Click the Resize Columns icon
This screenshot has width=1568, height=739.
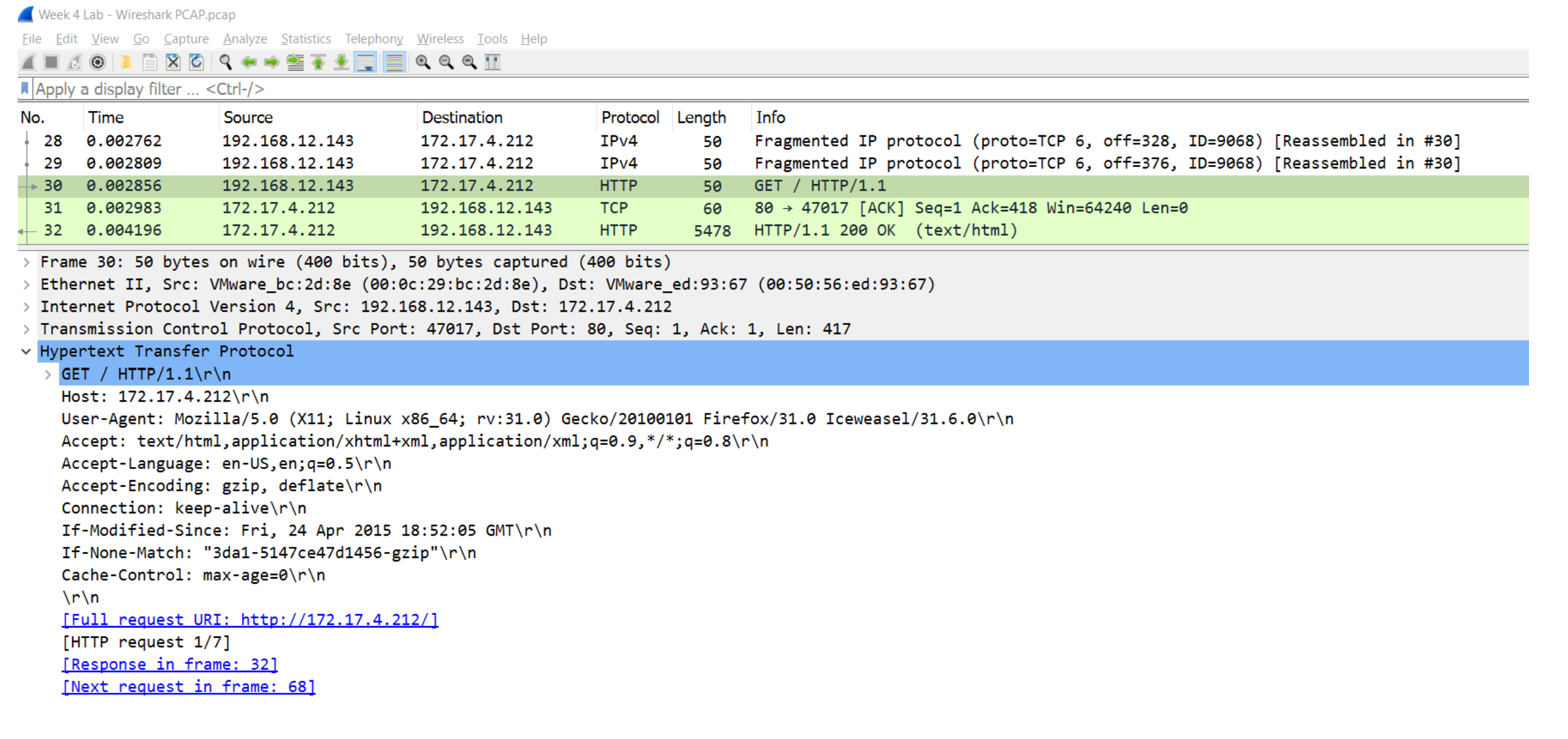coord(493,62)
